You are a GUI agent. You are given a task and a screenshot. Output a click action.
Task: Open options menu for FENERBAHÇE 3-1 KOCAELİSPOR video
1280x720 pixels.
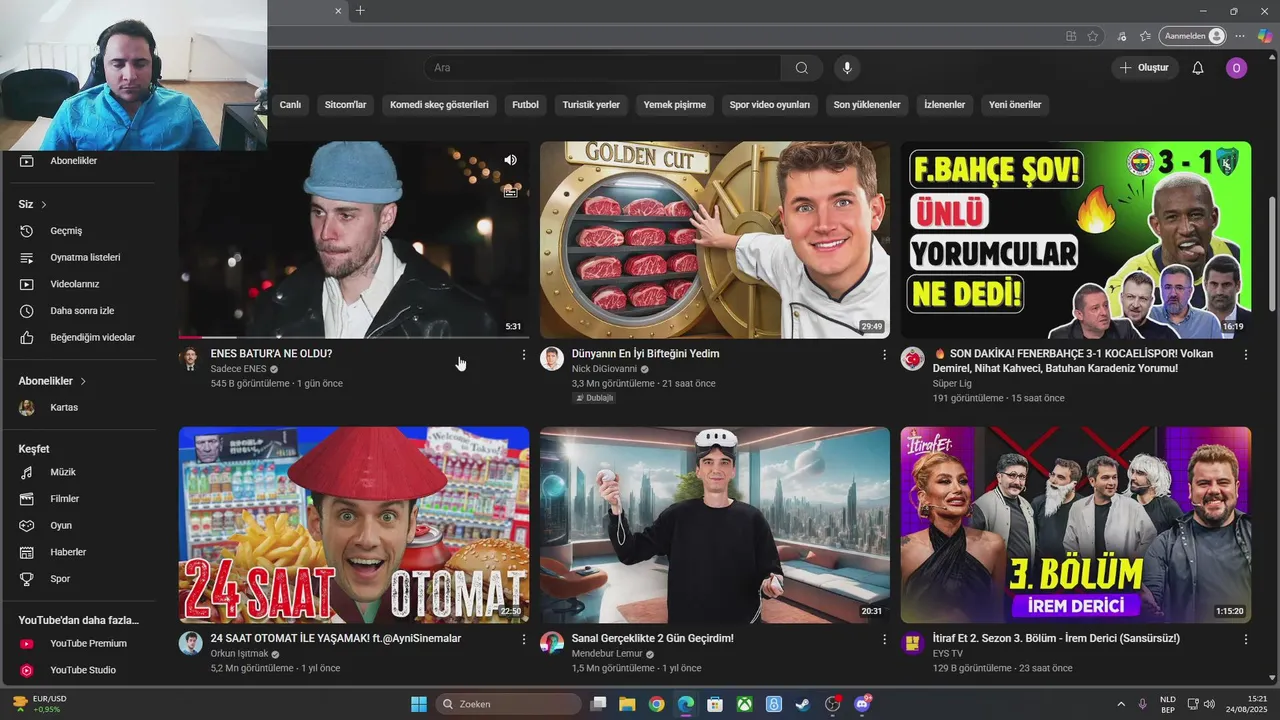pyautogui.click(x=1246, y=355)
